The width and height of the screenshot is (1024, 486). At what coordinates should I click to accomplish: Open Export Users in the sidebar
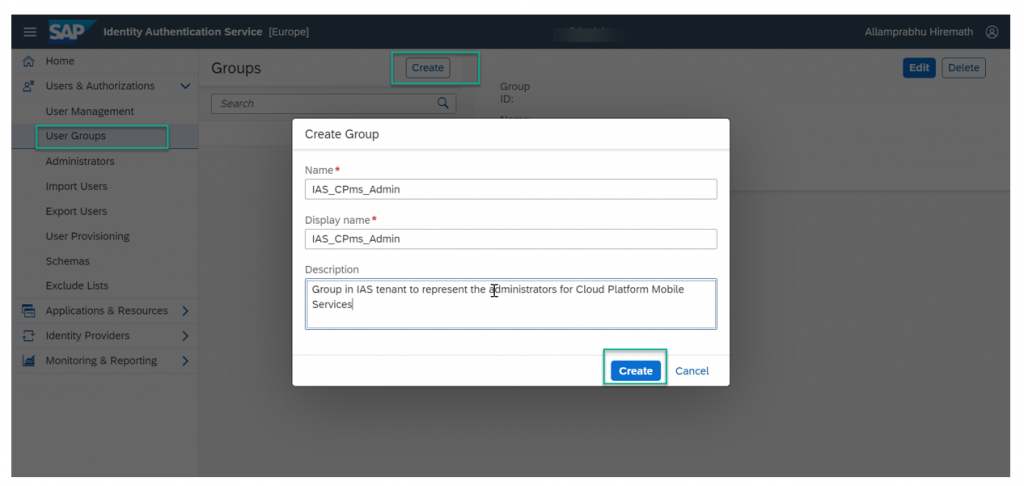tap(76, 212)
